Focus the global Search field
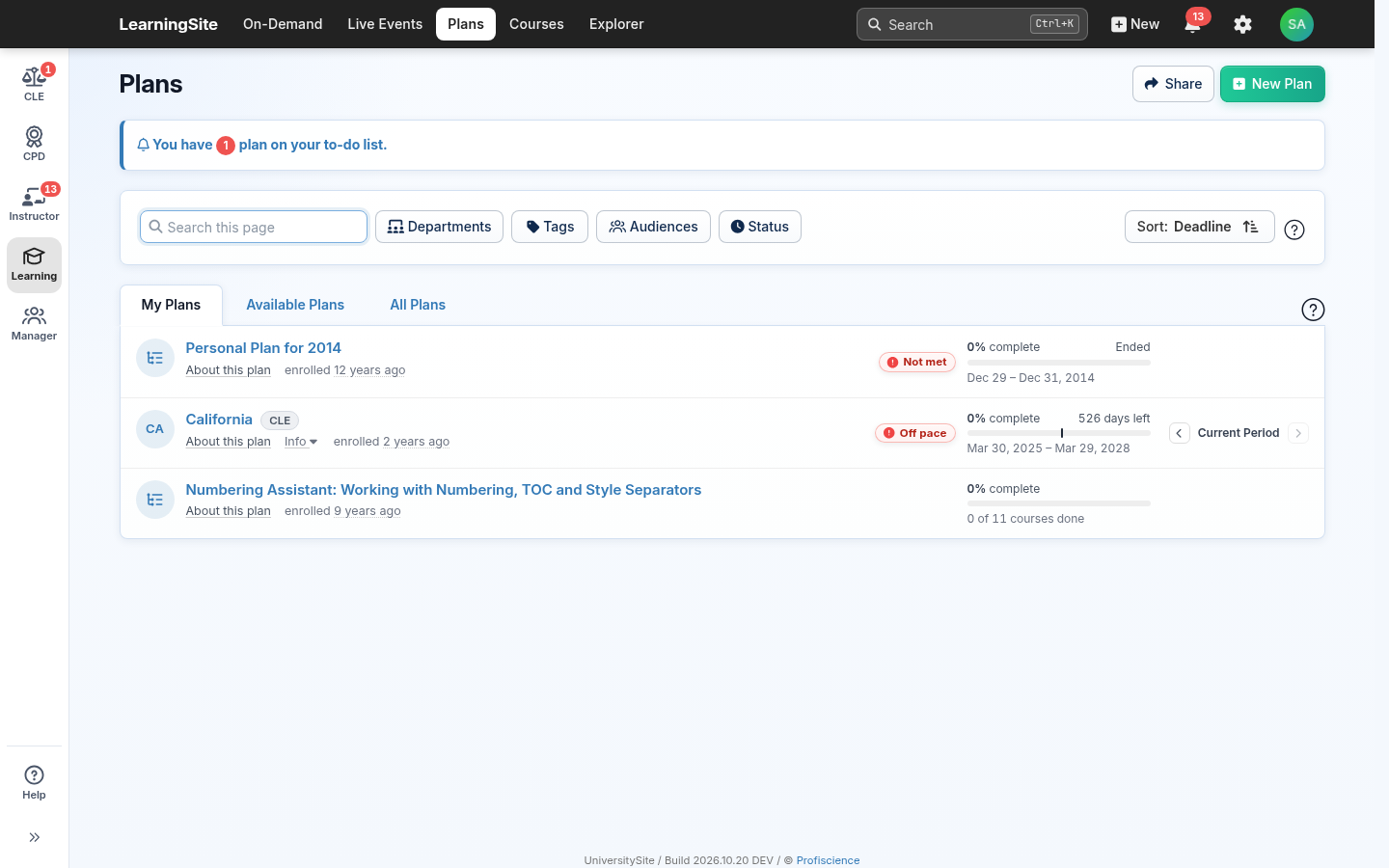The image size is (1389, 868). tap(971, 24)
